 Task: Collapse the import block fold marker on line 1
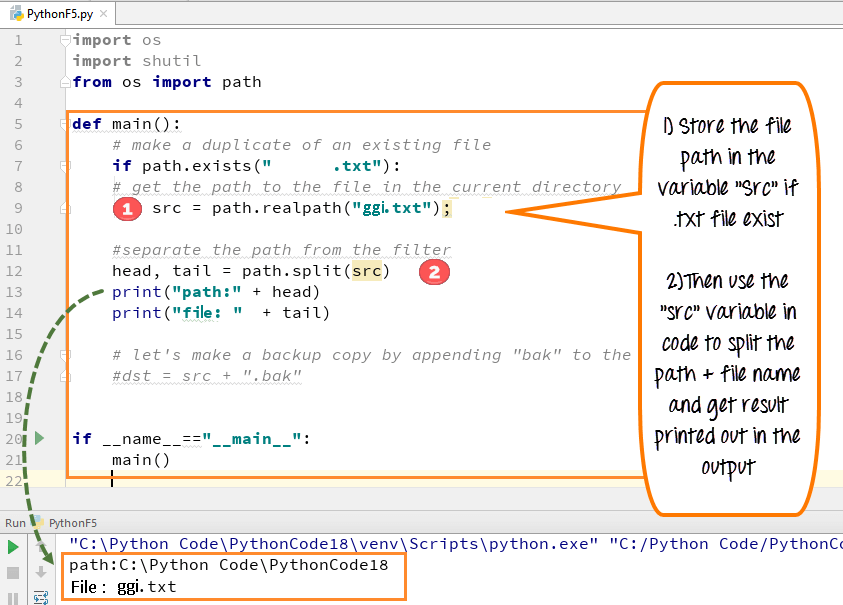65,40
